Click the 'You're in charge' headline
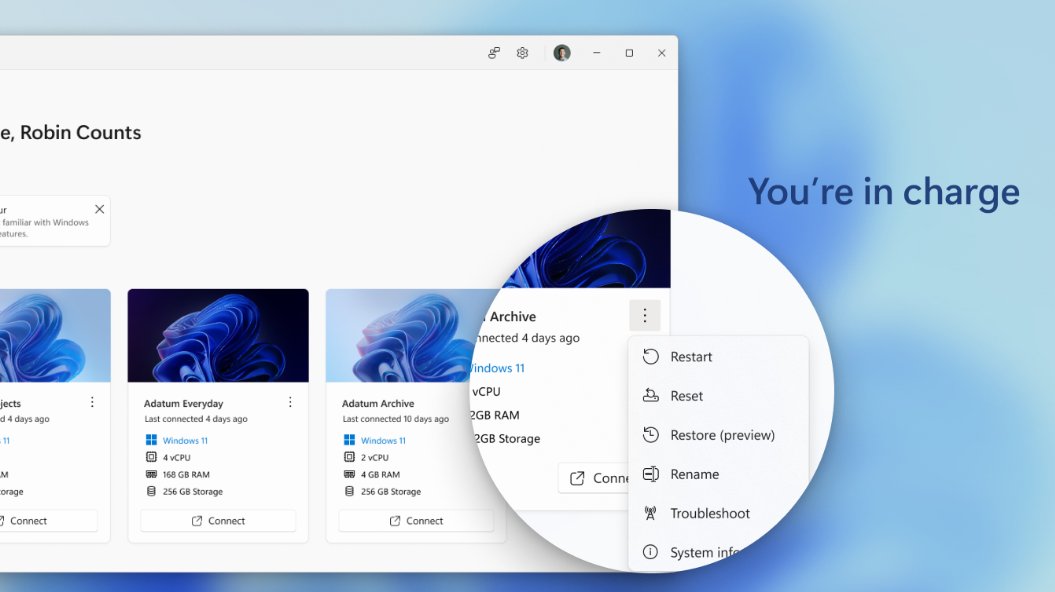1055x592 pixels. tap(883, 192)
